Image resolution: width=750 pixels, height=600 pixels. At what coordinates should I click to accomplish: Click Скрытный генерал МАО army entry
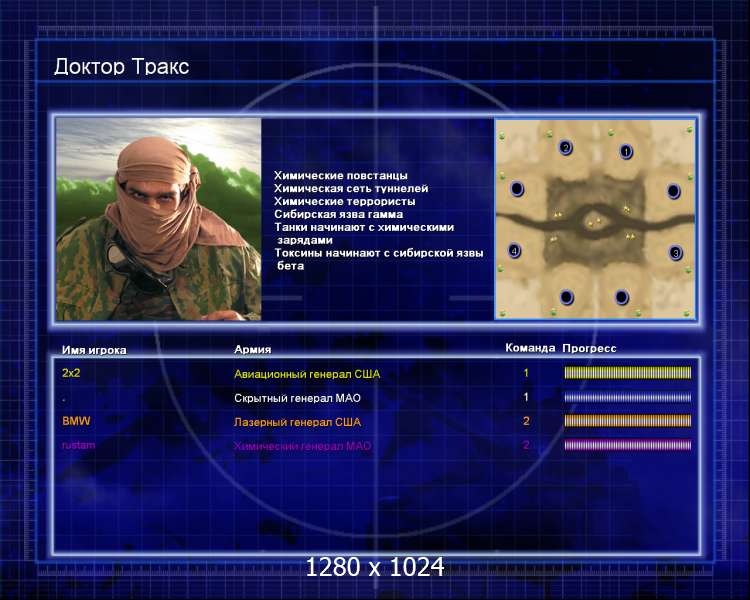pyautogui.click(x=298, y=398)
